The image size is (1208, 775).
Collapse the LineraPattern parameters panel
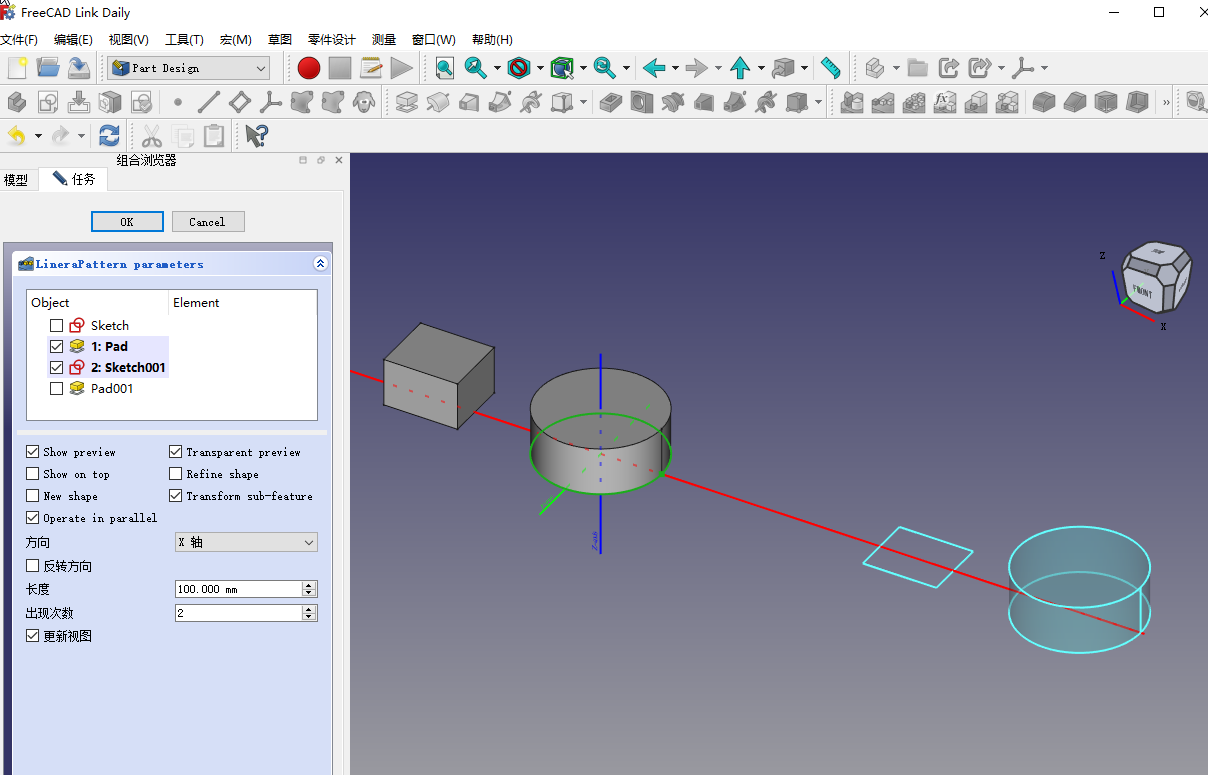click(320, 264)
